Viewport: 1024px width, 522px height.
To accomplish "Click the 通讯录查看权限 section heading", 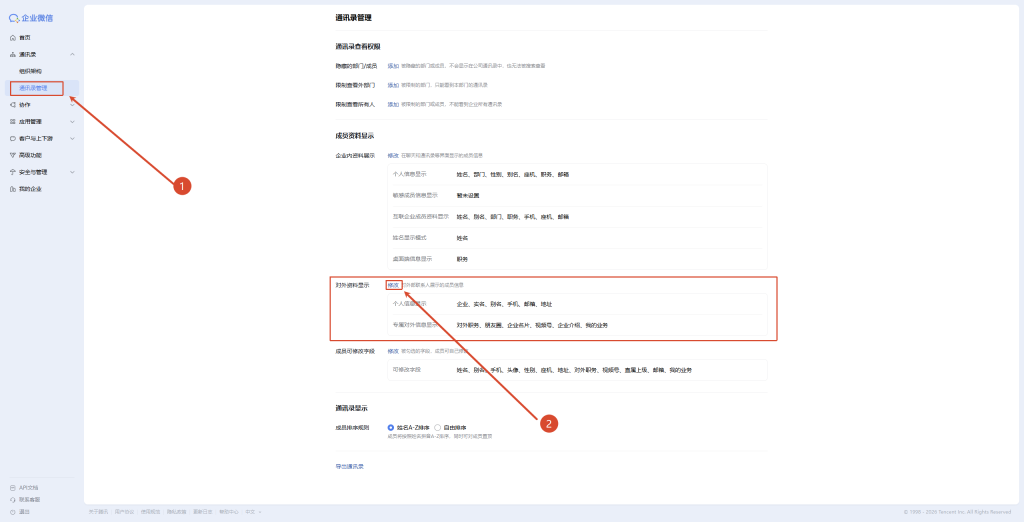I will pos(358,47).
